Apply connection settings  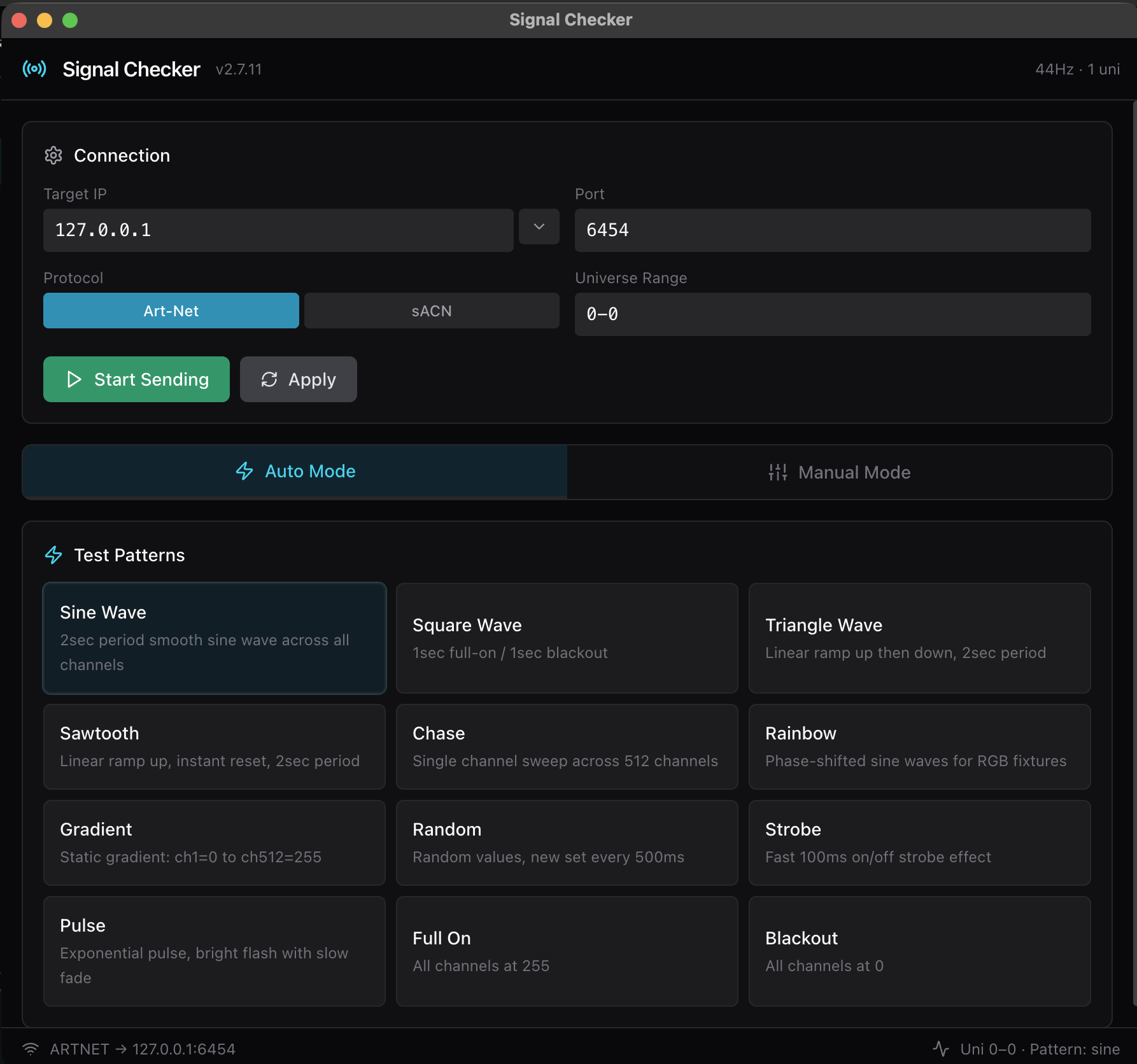299,379
